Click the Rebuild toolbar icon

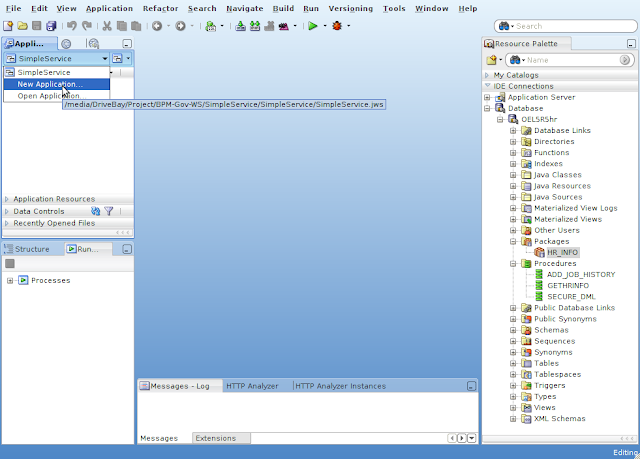pos(255,26)
